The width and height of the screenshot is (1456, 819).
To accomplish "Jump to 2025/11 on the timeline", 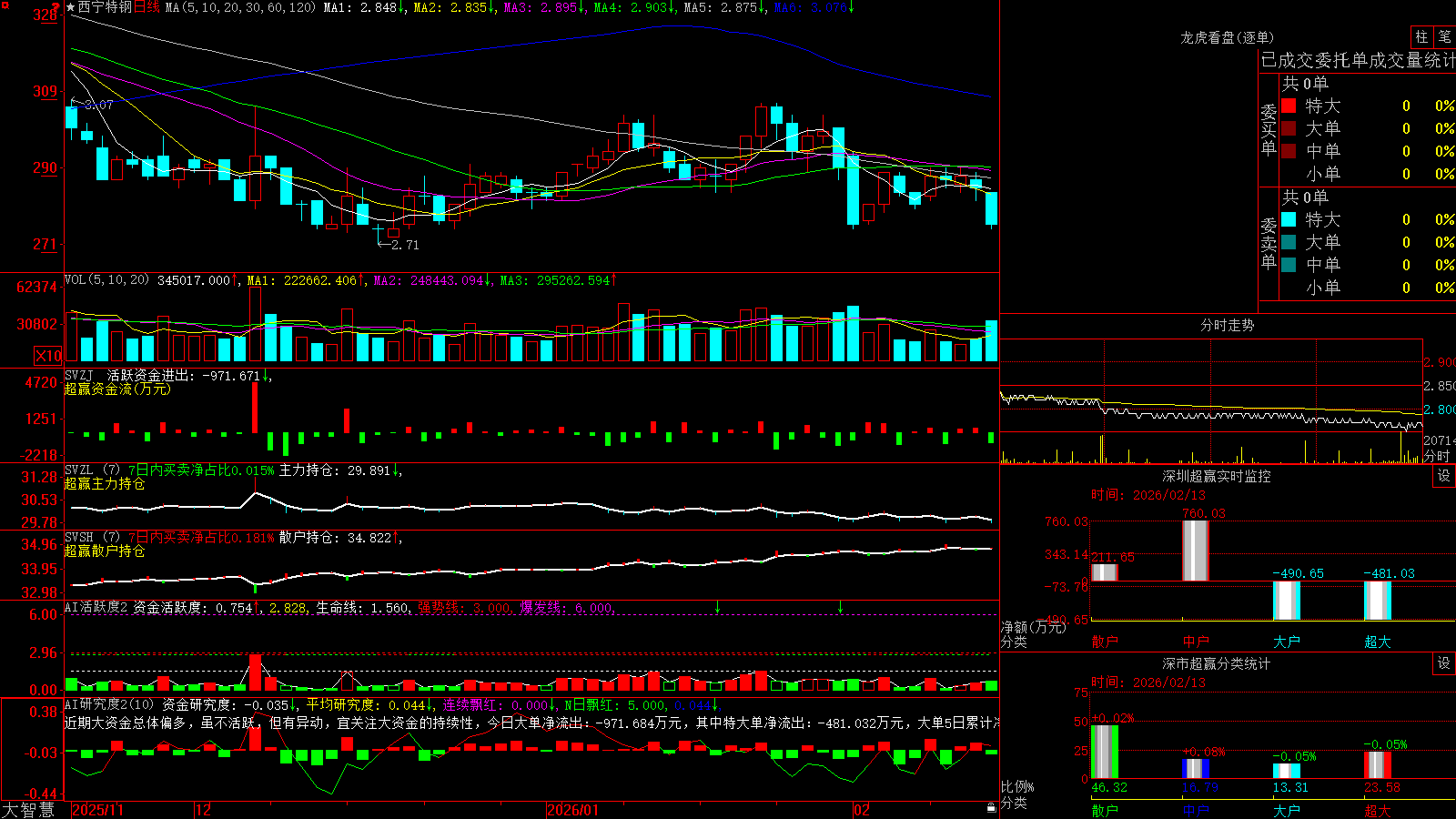I will click(x=97, y=810).
